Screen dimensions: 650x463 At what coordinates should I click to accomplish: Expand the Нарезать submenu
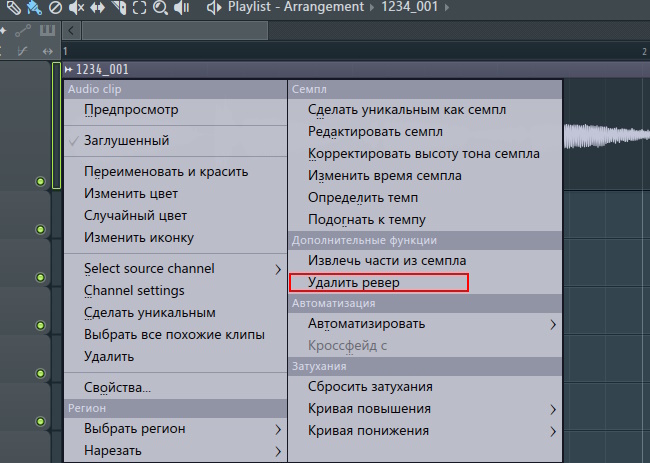(x=175, y=451)
